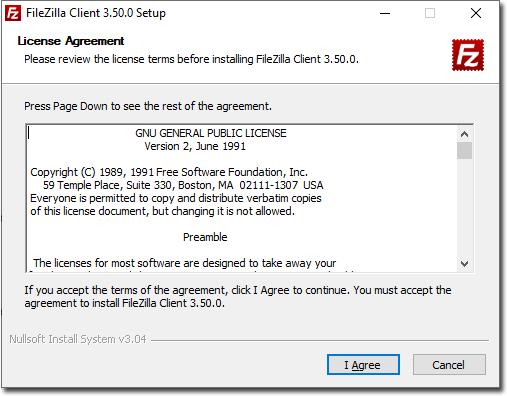Image resolution: width=507 pixels, height=396 pixels.
Task: Click the empty scrollbar track below the thumb
Action: tap(464, 208)
